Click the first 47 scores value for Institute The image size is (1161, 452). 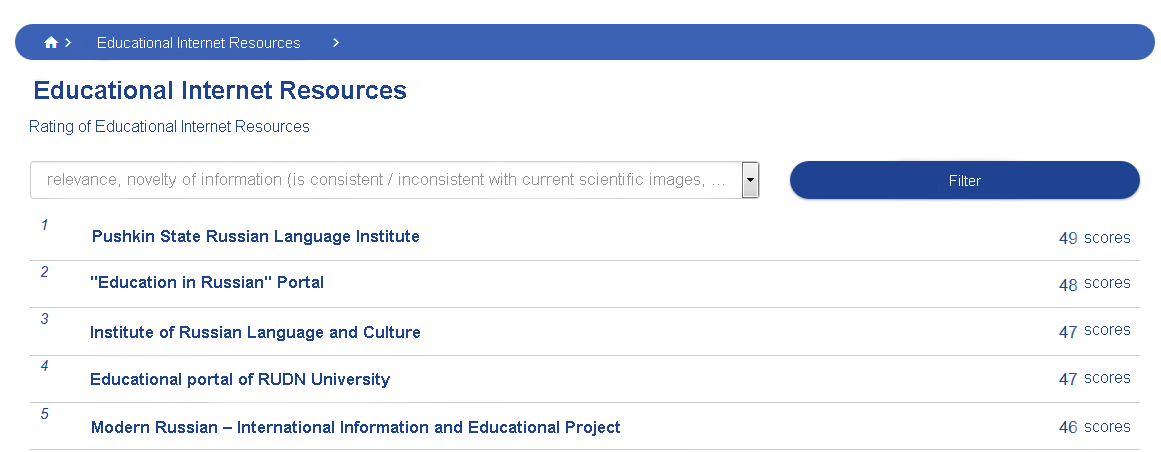pos(1094,331)
